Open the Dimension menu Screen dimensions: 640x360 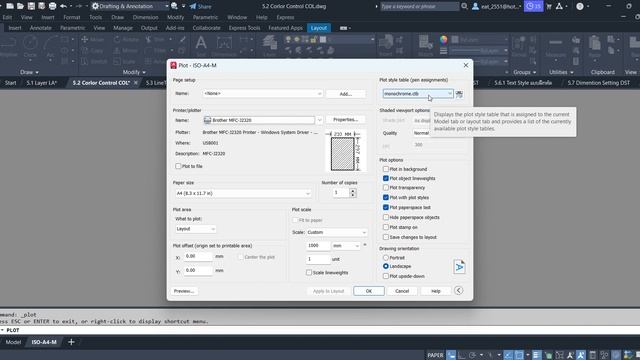pos(145,18)
